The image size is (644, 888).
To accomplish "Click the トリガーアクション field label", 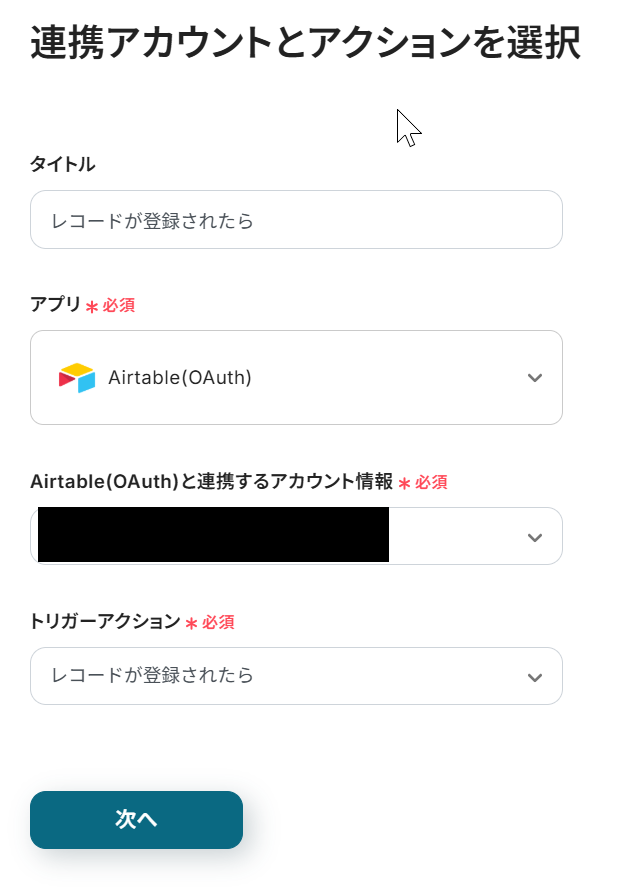I will (105, 622).
